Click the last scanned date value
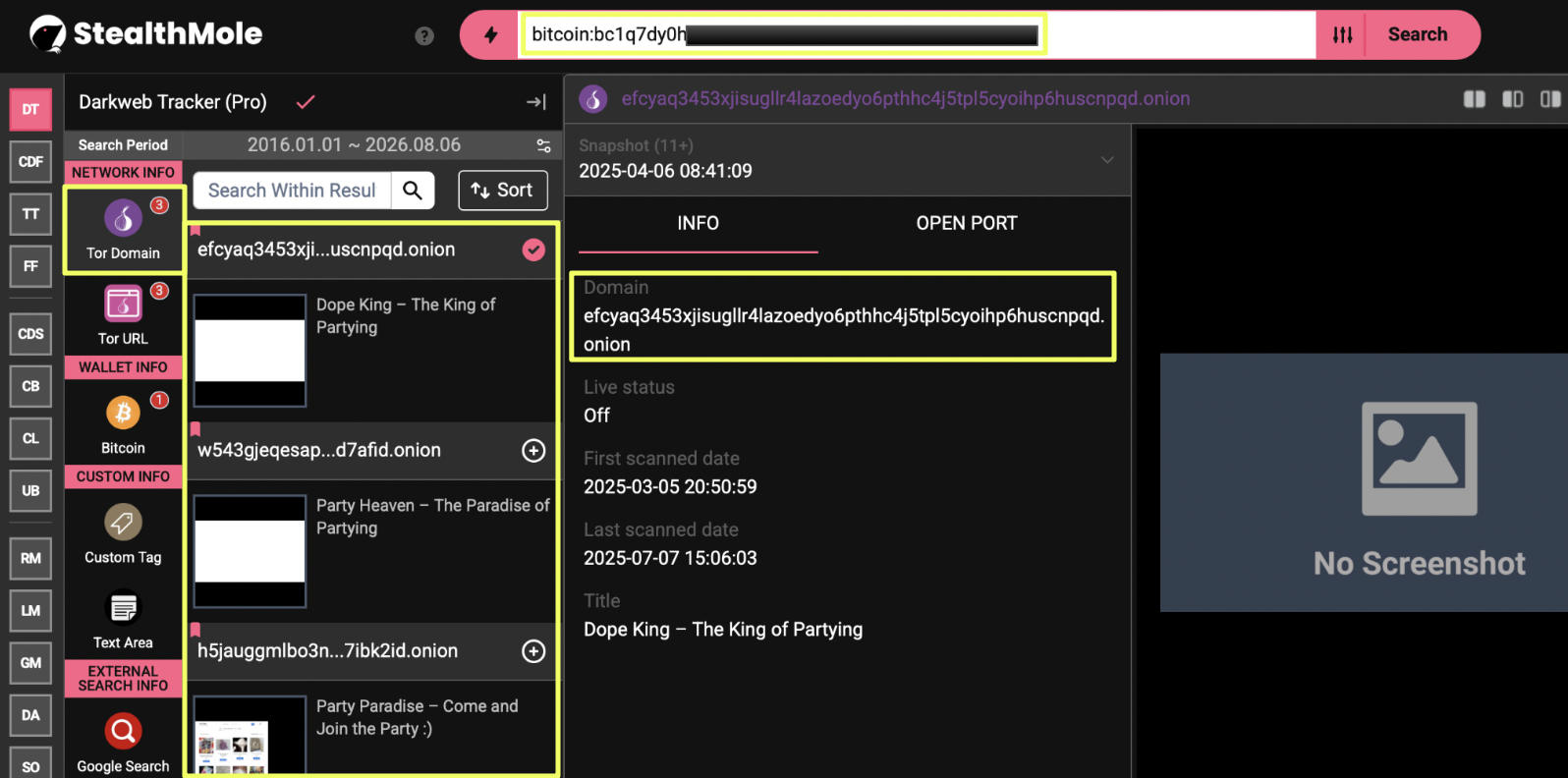 click(x=670, y=558)
